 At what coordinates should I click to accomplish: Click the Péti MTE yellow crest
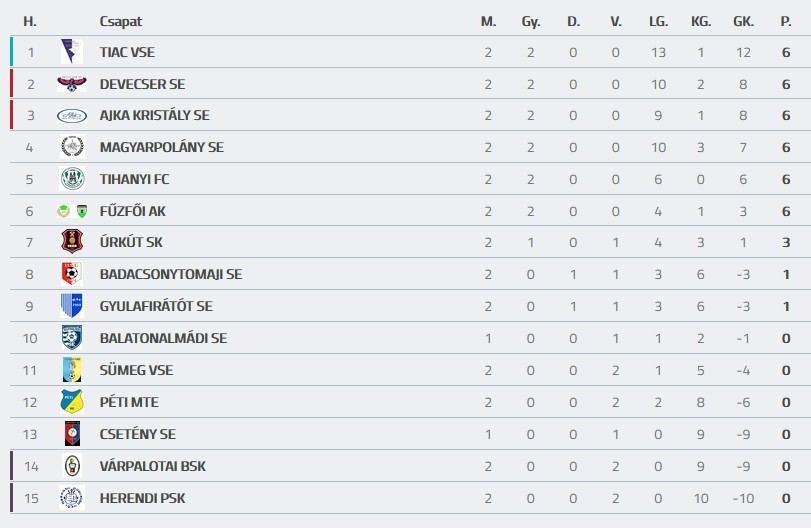pos(71,402)
